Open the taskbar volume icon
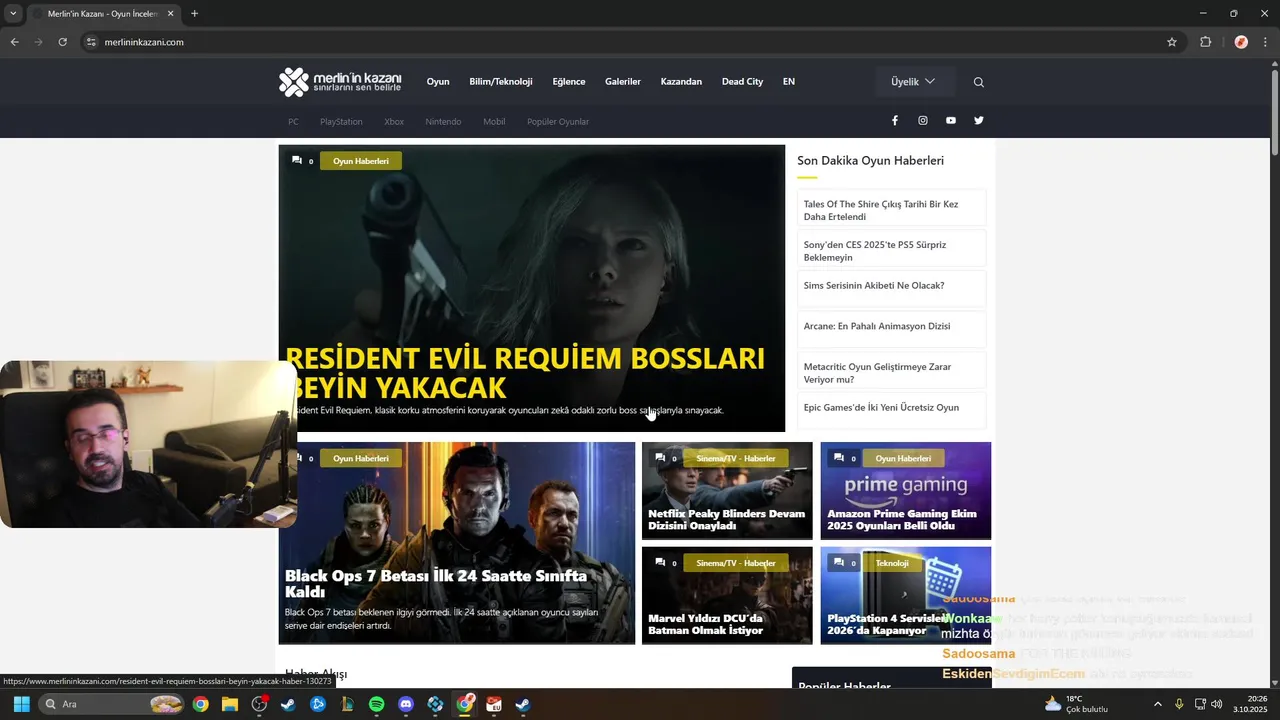Image resolution: width=1280 pixels, height=720 pixels. coord(1217,704)
